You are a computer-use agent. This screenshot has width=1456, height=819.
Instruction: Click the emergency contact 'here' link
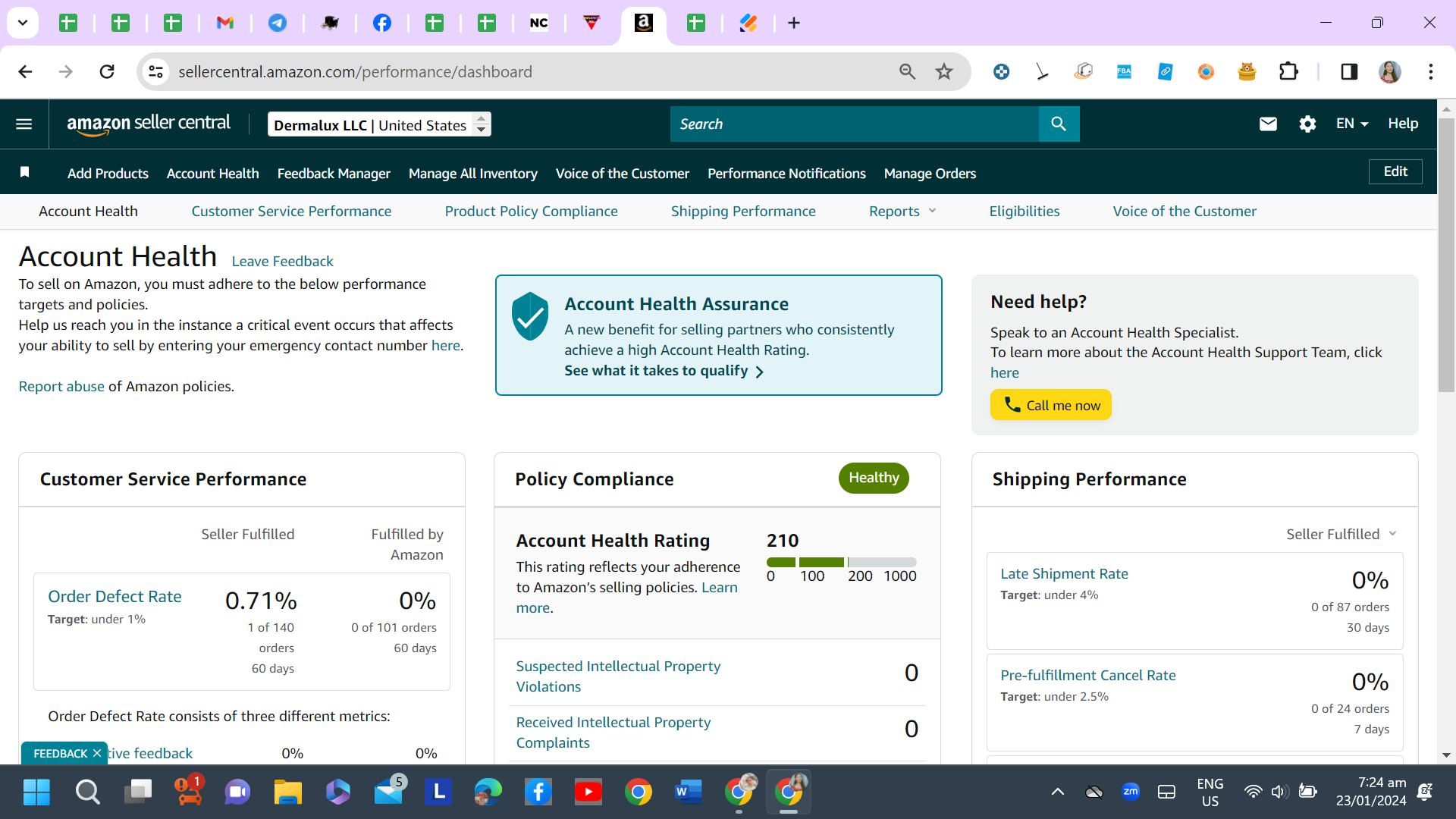pos(445,346)
